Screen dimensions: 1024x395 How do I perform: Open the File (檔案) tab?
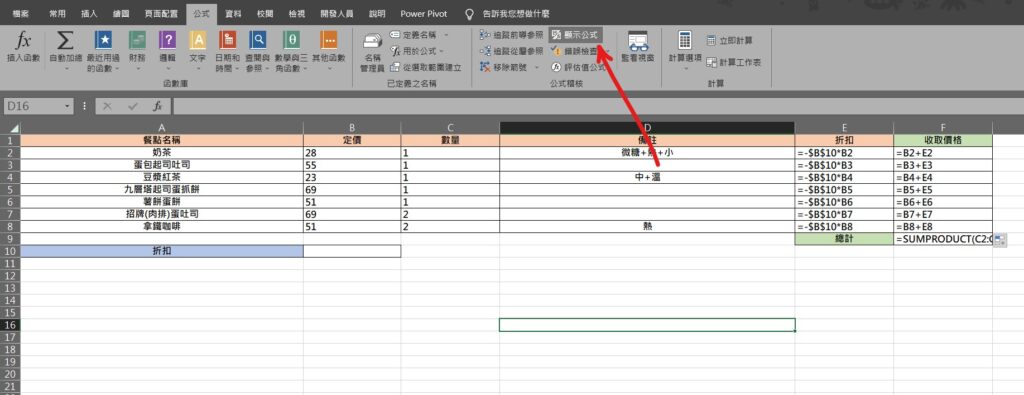pos(20,13)
